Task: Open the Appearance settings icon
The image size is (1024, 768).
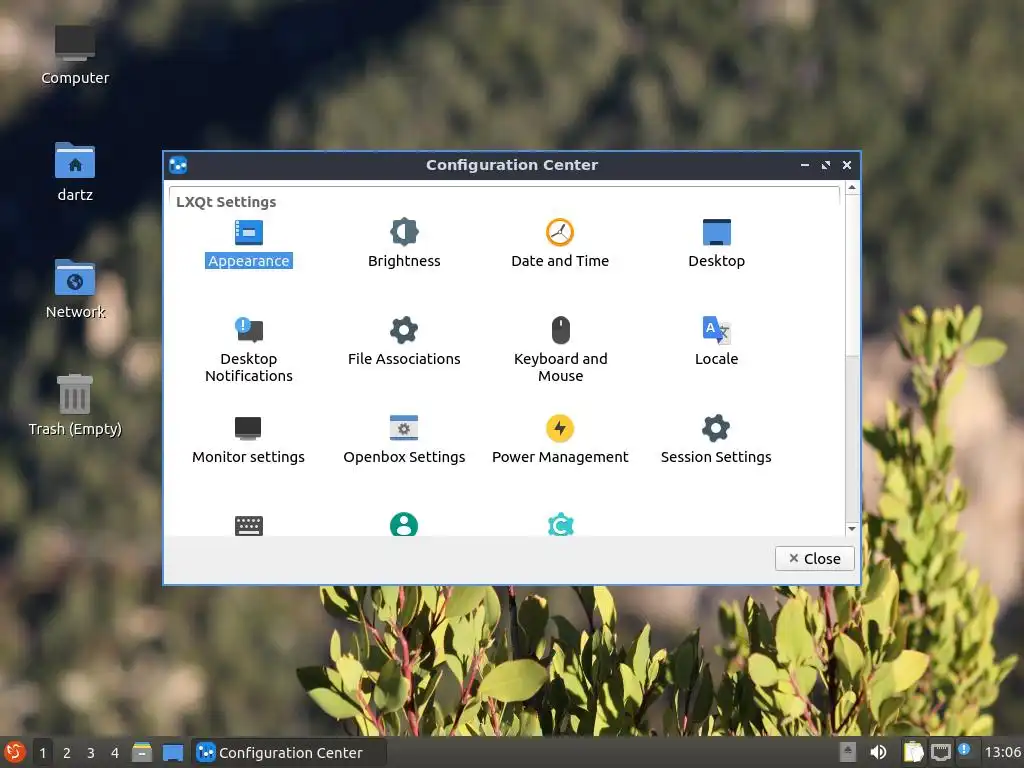Action: coord(248,232)
